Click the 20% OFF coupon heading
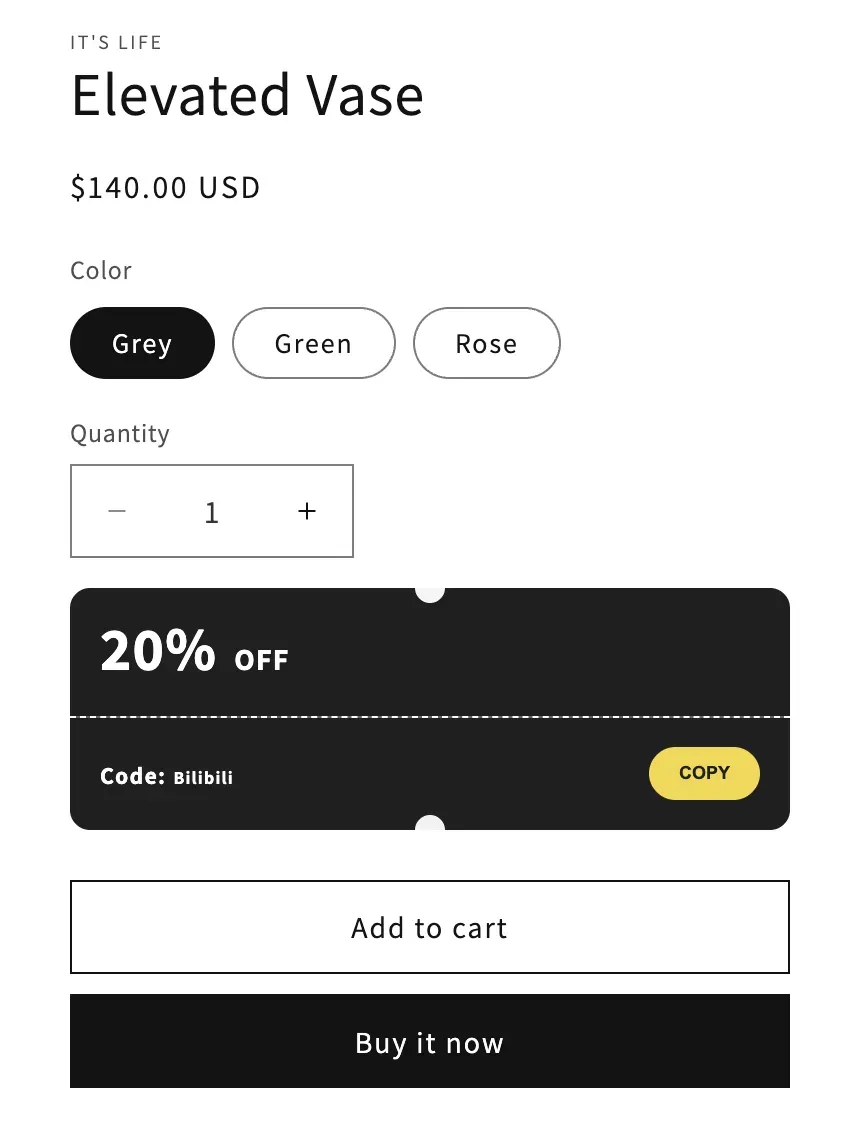The image size is (858, 1130). tap(194, 652)
